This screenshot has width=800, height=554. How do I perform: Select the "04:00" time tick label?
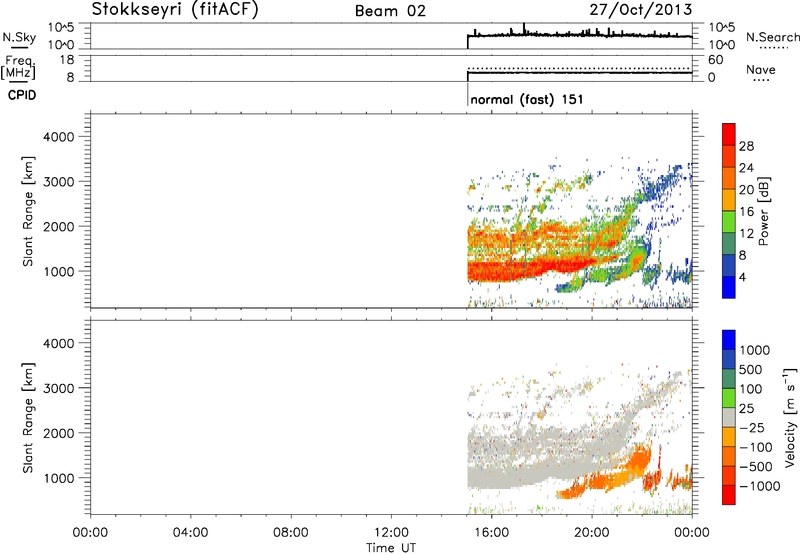click(190, 533)
